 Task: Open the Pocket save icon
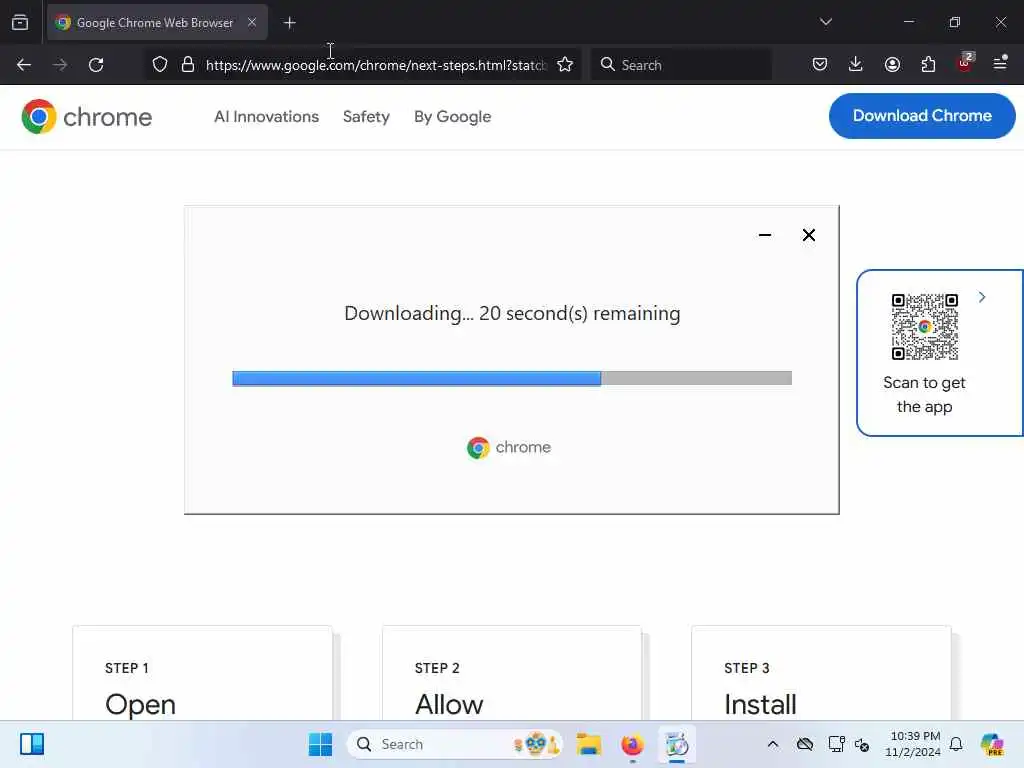pyautogui.click(x=820, y=64)
